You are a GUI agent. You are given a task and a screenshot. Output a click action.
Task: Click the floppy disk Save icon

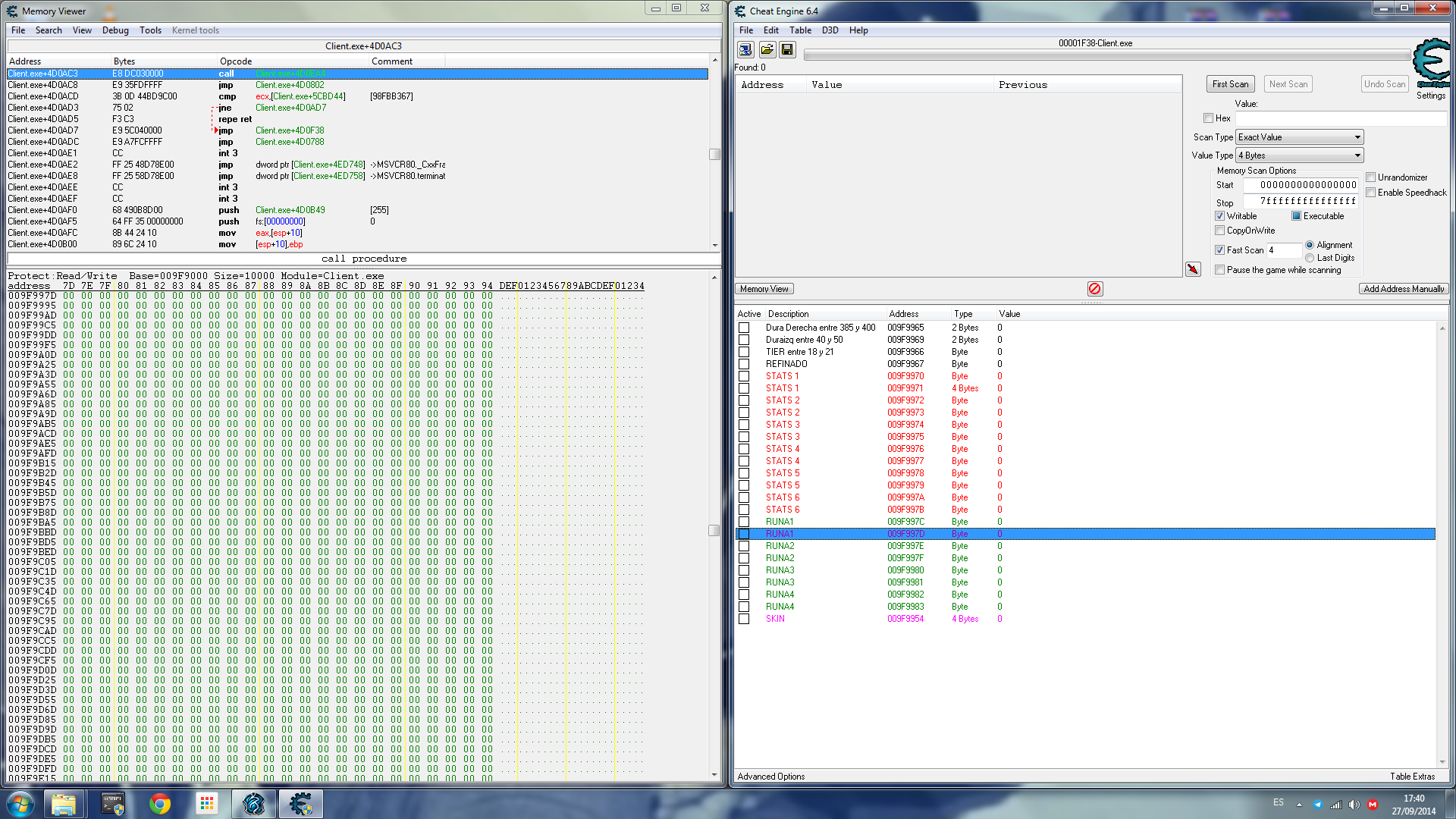coord(787,50)
